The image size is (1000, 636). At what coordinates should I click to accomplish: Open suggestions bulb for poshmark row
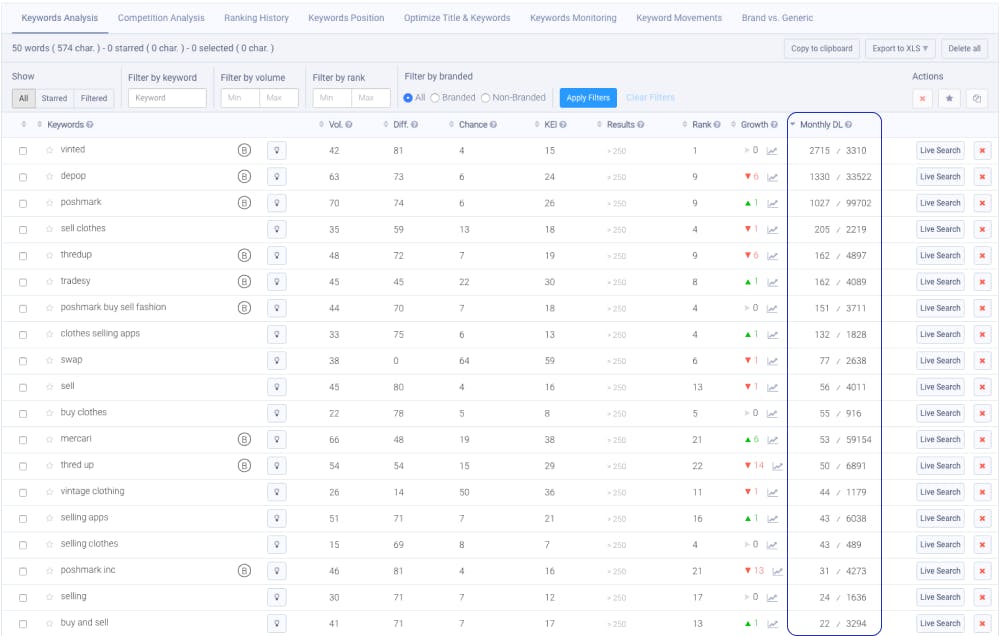(277, 203)
